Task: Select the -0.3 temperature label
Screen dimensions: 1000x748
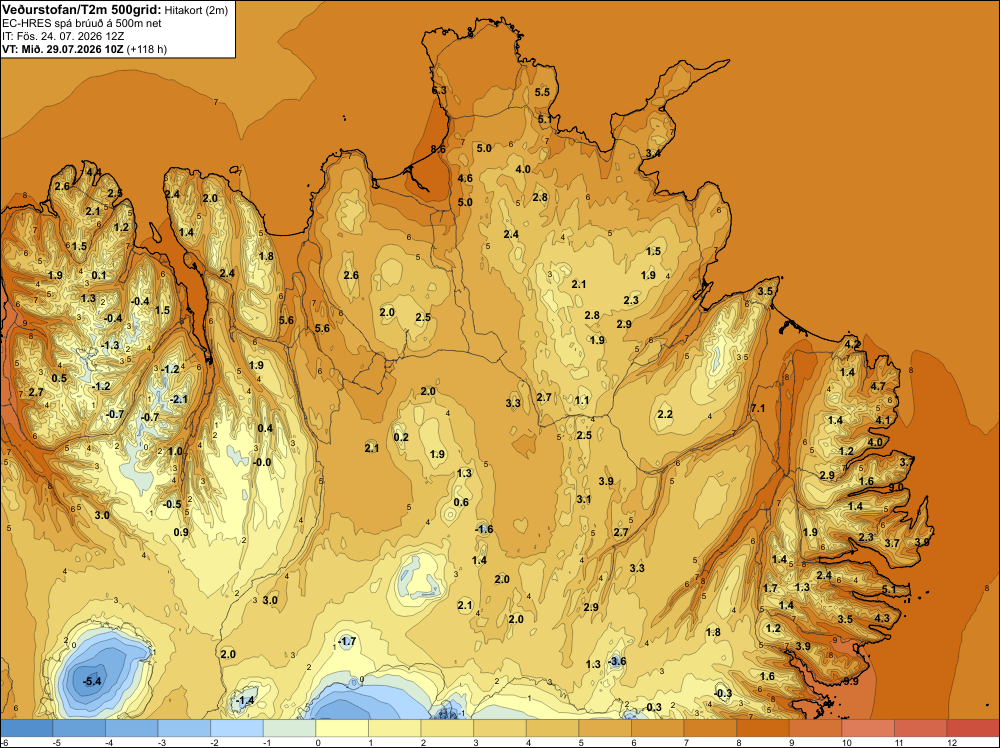Action: (723, 693)
